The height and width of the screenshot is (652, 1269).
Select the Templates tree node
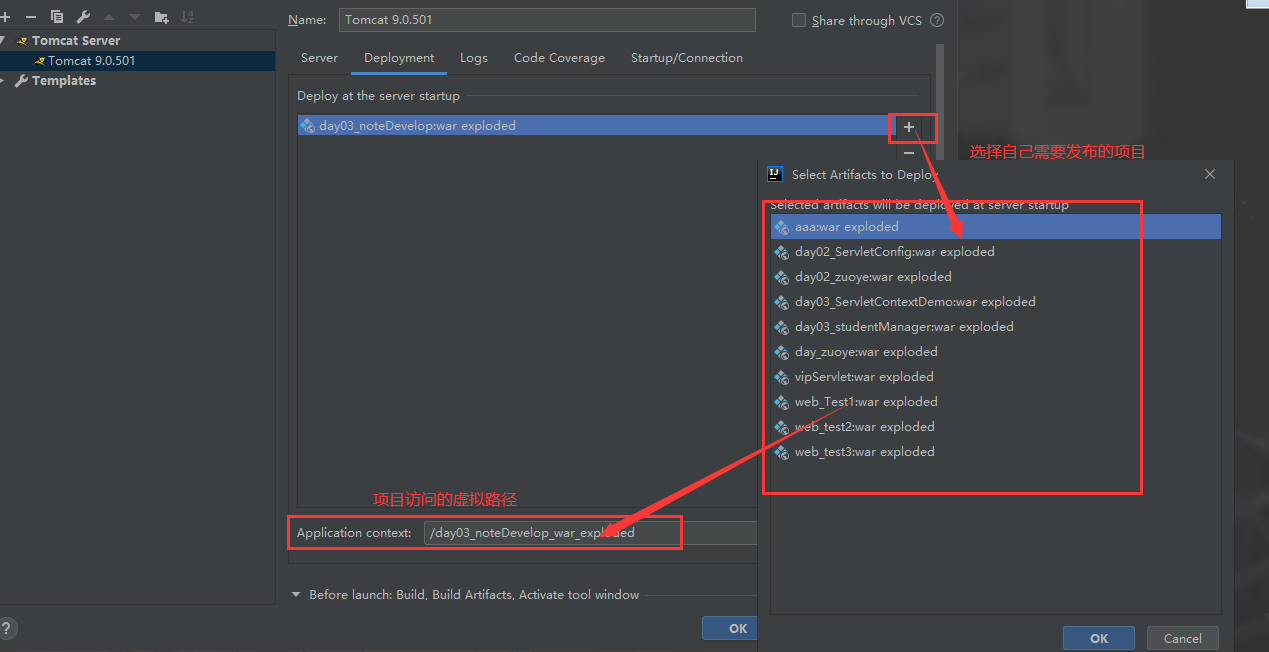(64, 81)
